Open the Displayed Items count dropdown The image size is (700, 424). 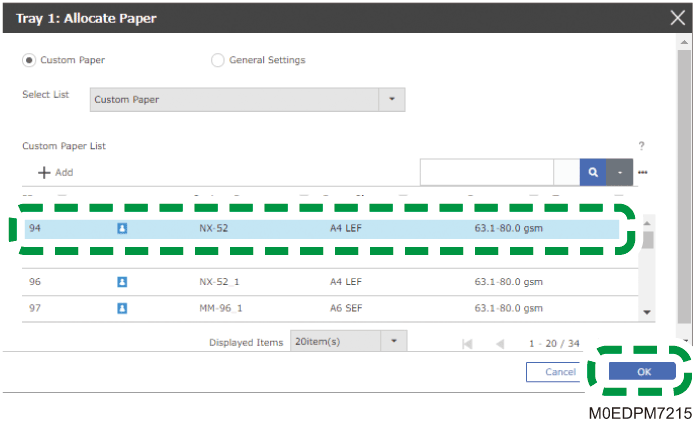[394, 341]
